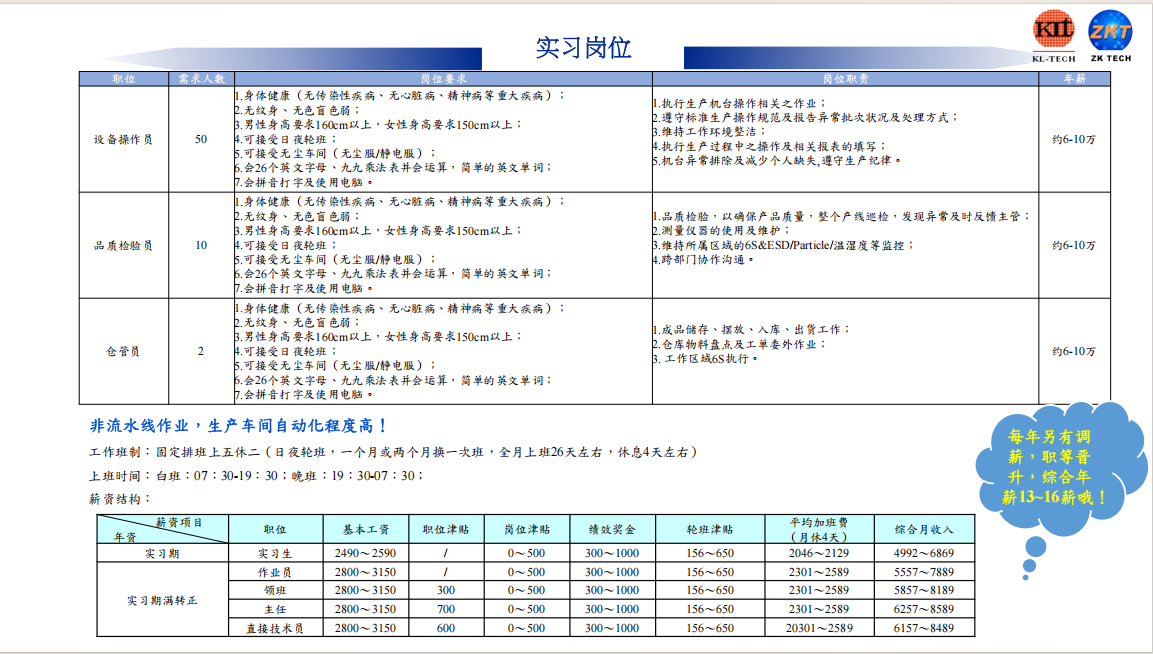
Task: Click the 基本工资 header in salary table
Action: click(x=365, y=530)
